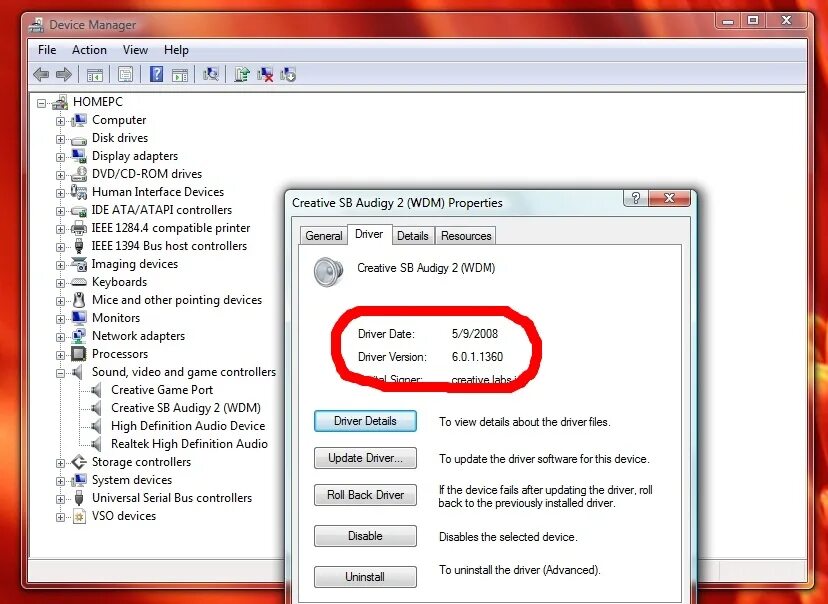
Task: Toggle the Show/Hide Action Pane toolbar icon
Action: [180, 75]
